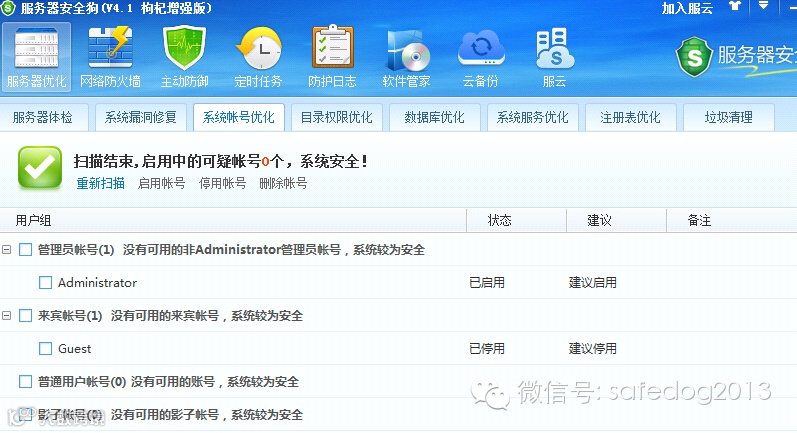The image size is (797, 433).
Task: Collapse the 管理员帐号 group
Action: 6,250
